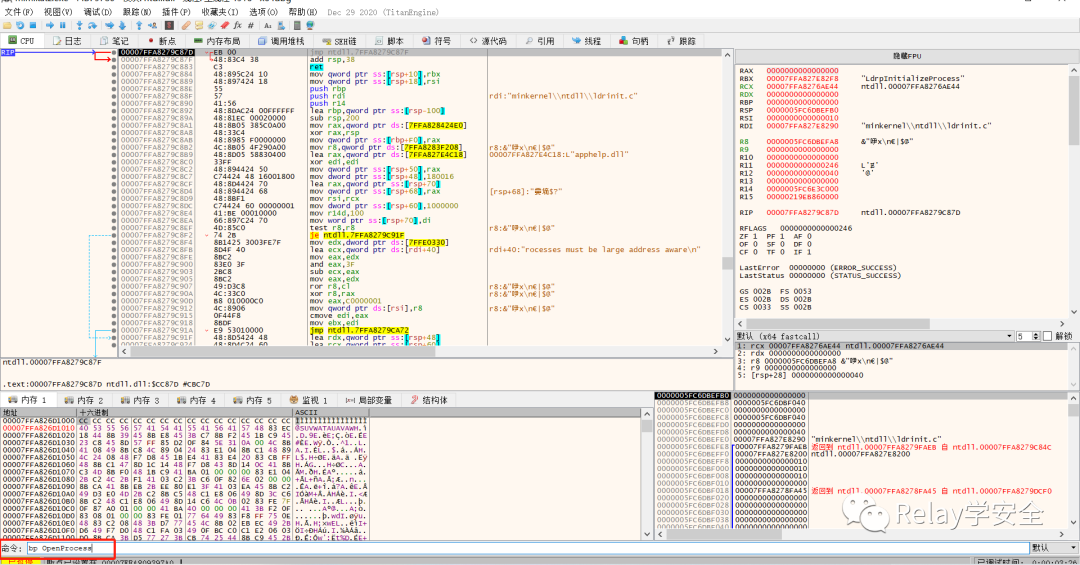Image resolution: width=1080 pixels, height=565 pixels.
Task: Switch to the 源代码 source tab
Action: coord(488,41)
